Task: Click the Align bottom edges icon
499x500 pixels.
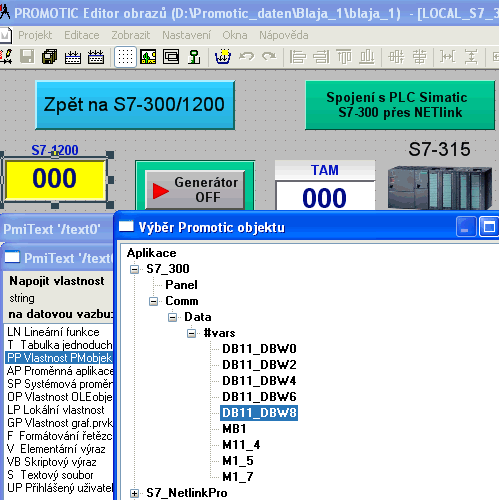Action: (366, 57)
